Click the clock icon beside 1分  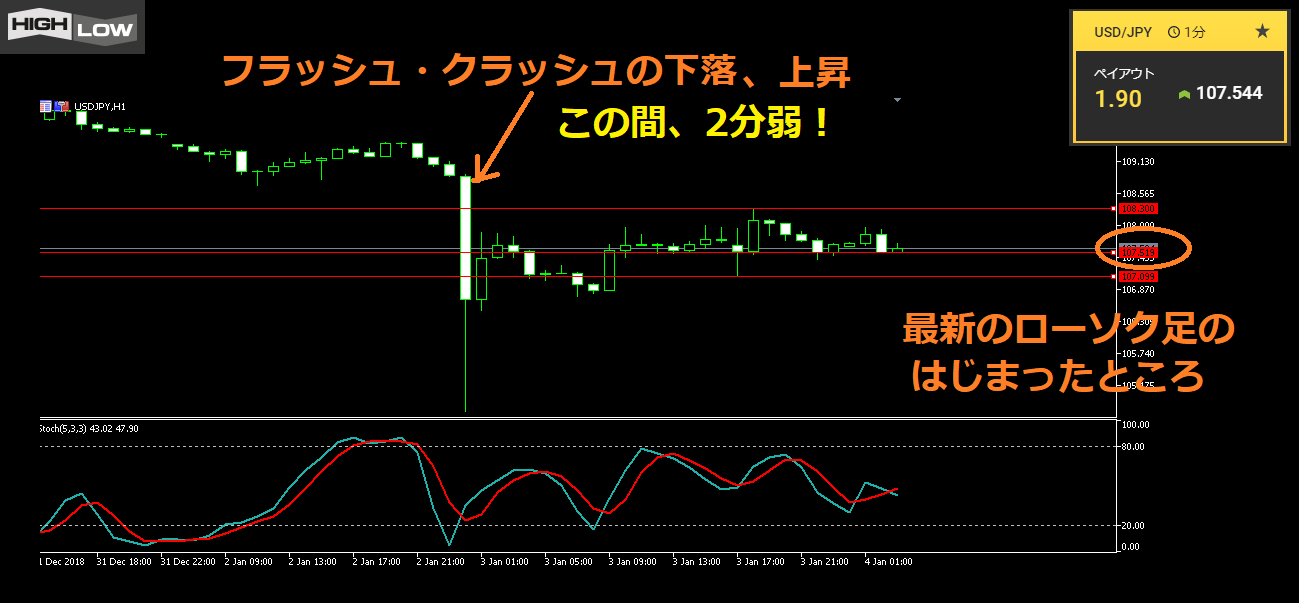[x=1174, y=33]
